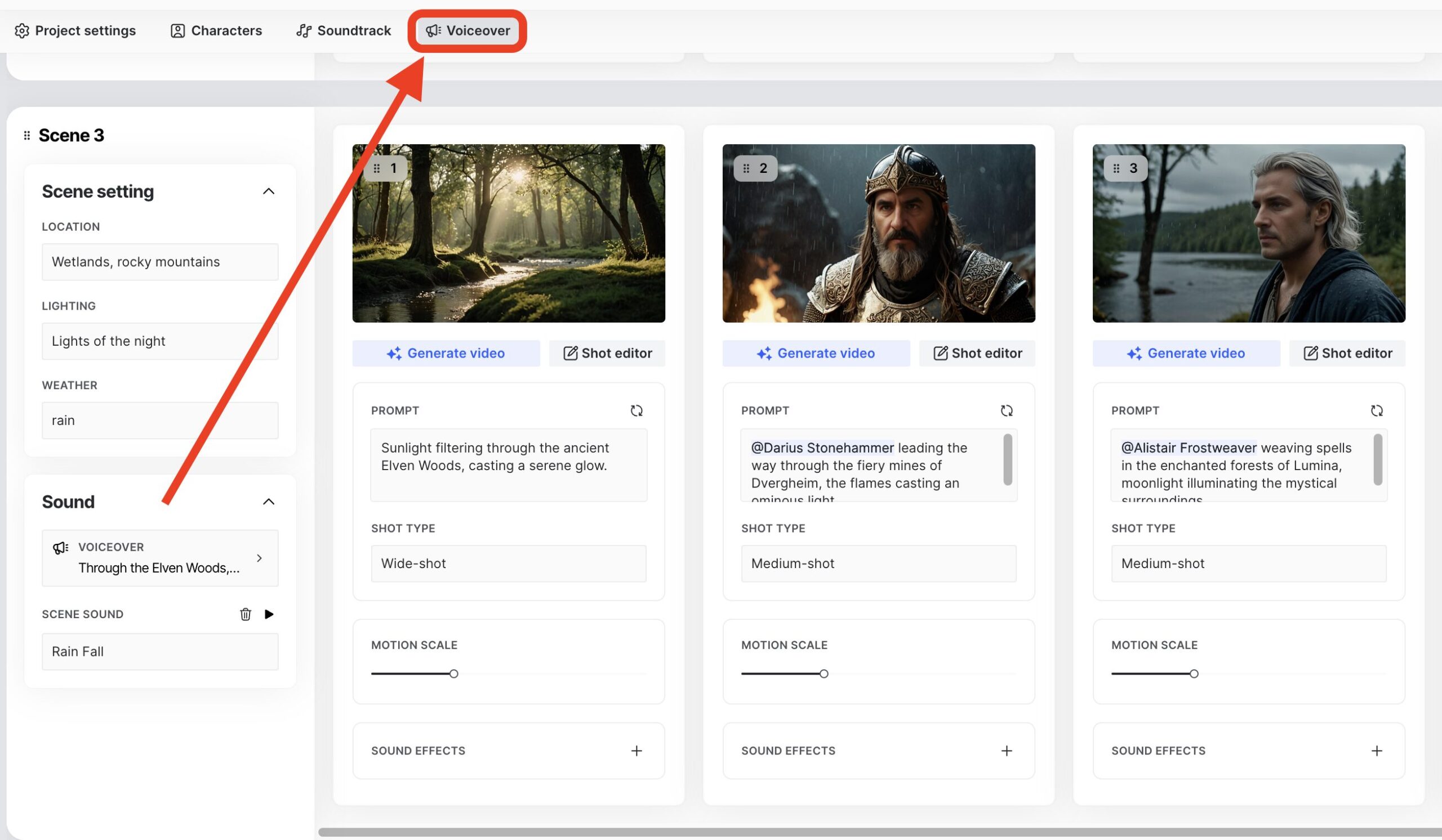The image size is (1442, 840).
Task: Edit the Sunlight filtering prompt text
Action: 509,465
